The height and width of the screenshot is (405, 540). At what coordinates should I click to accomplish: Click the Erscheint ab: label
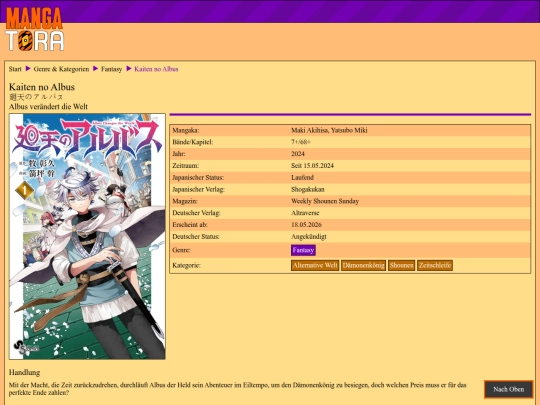click(x=190, y=225)
